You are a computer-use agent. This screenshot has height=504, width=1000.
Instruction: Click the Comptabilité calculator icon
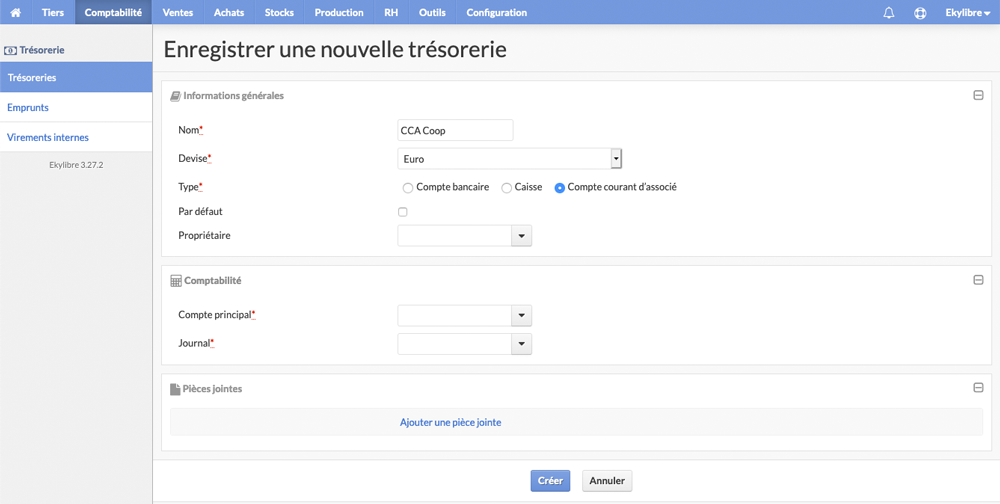tap(176, 281)
